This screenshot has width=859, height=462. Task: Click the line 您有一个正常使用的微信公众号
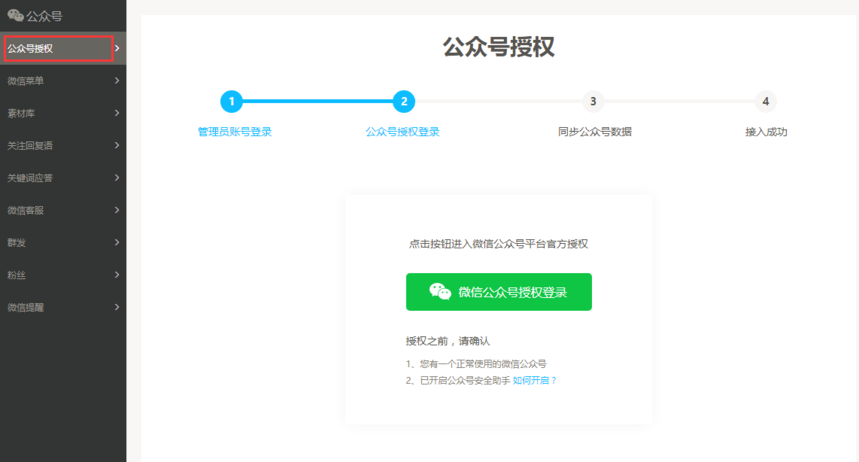click(x=476, y=364)
